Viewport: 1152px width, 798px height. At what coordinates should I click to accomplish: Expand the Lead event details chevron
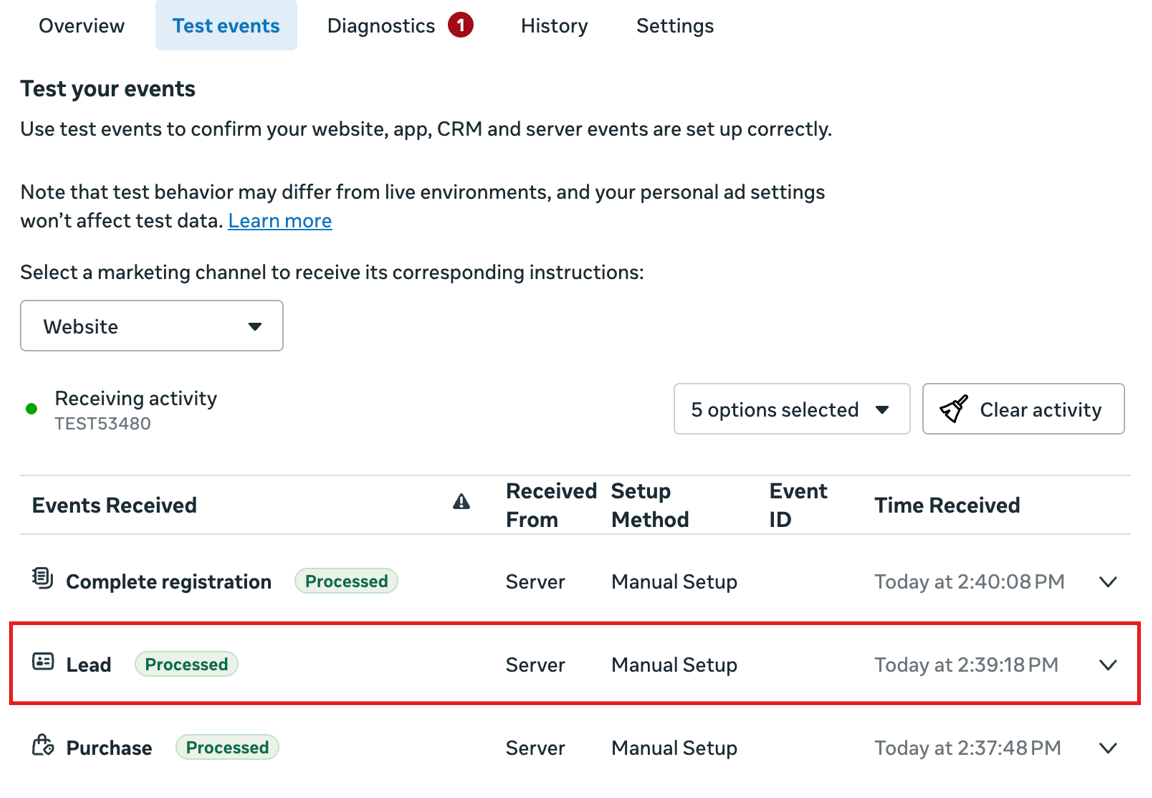(x=1108, y=665)
